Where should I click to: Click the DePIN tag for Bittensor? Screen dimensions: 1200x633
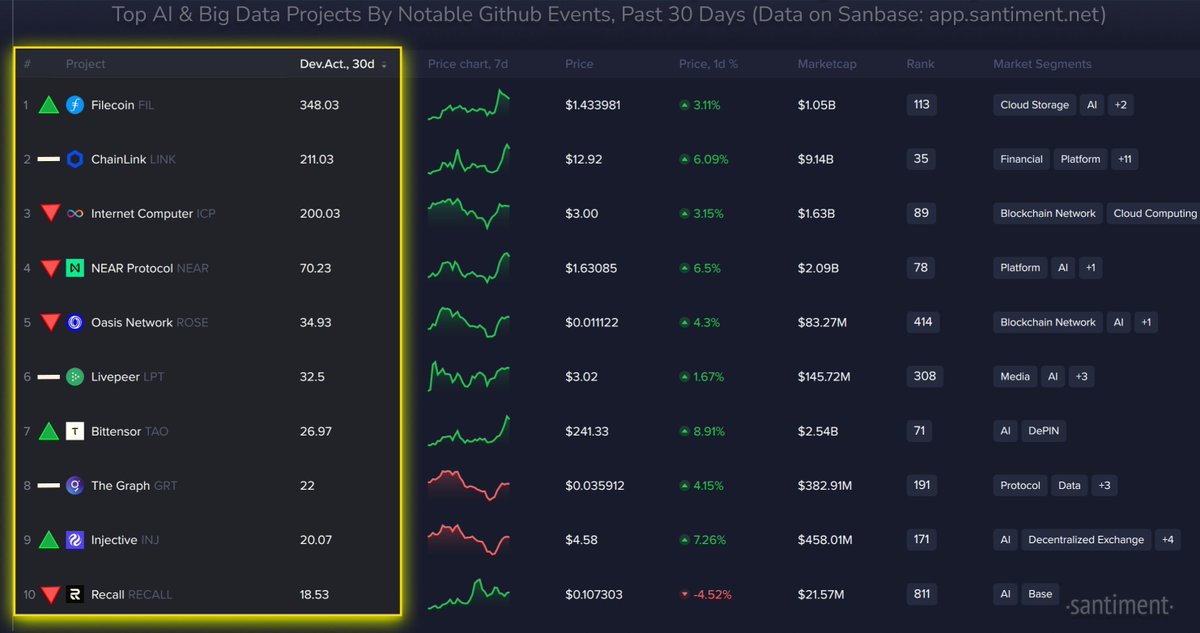click(x=1045, y=431)
